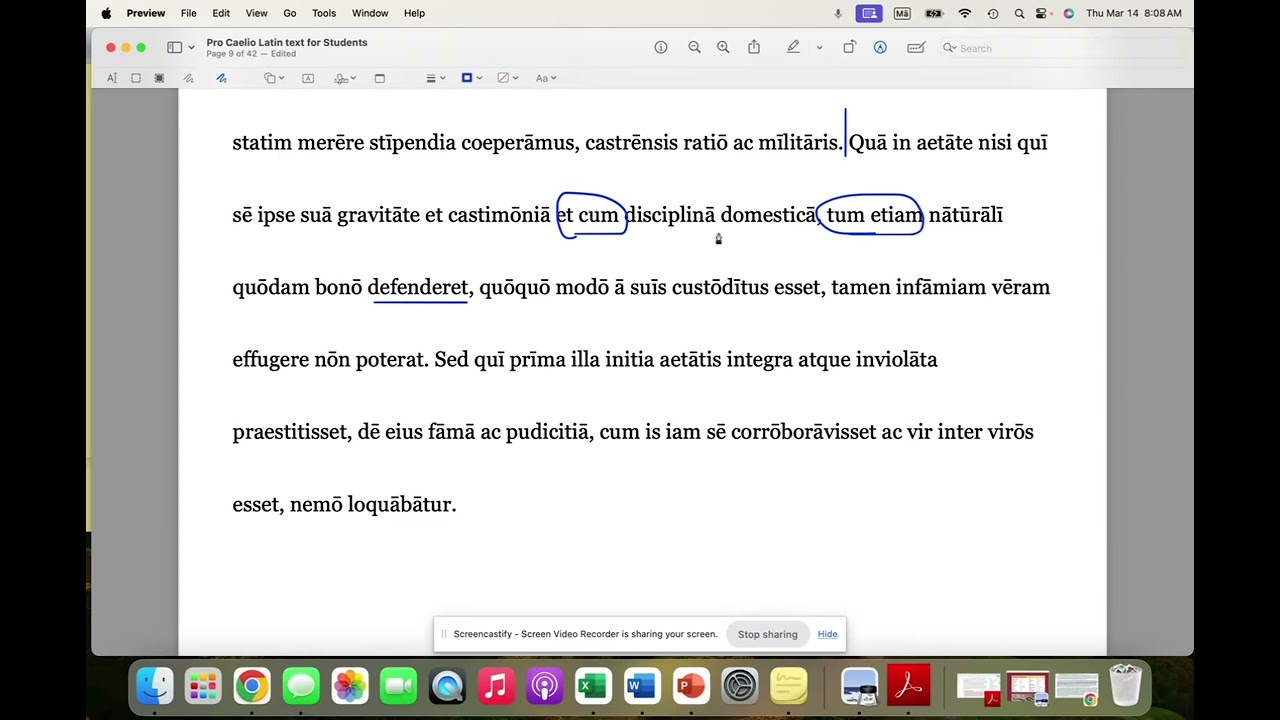The height and width of the screenshot is (720, 1280).
Task: Open Stickies from the Dock
Action: click(789, 686)
